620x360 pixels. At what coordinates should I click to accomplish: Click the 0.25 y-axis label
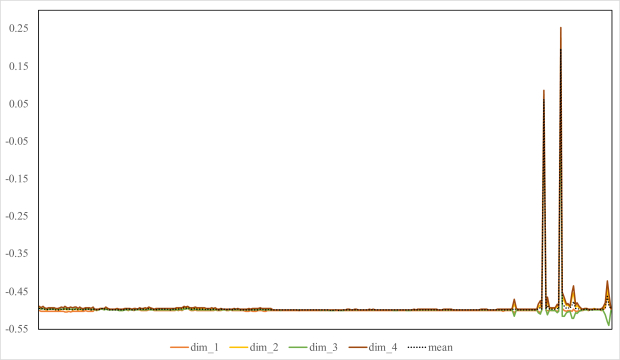pyautogui.click(x=19, y=28)
